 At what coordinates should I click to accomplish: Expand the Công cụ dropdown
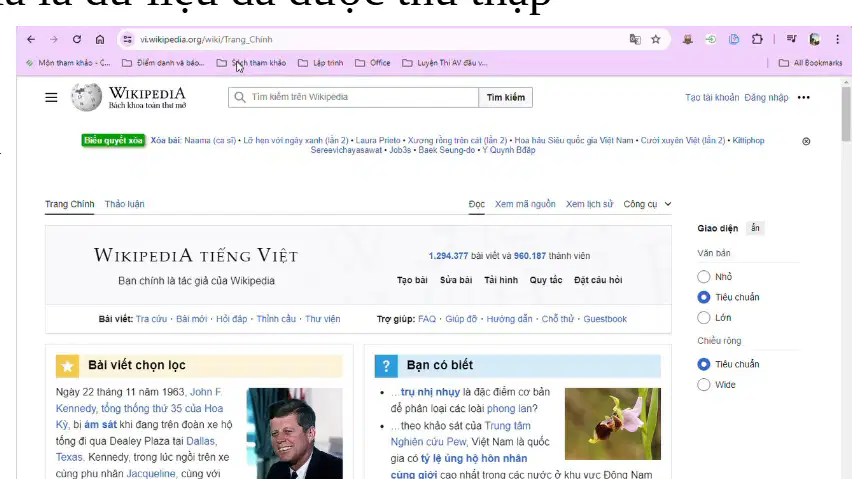pyautogui.click(x=647, y=204)
